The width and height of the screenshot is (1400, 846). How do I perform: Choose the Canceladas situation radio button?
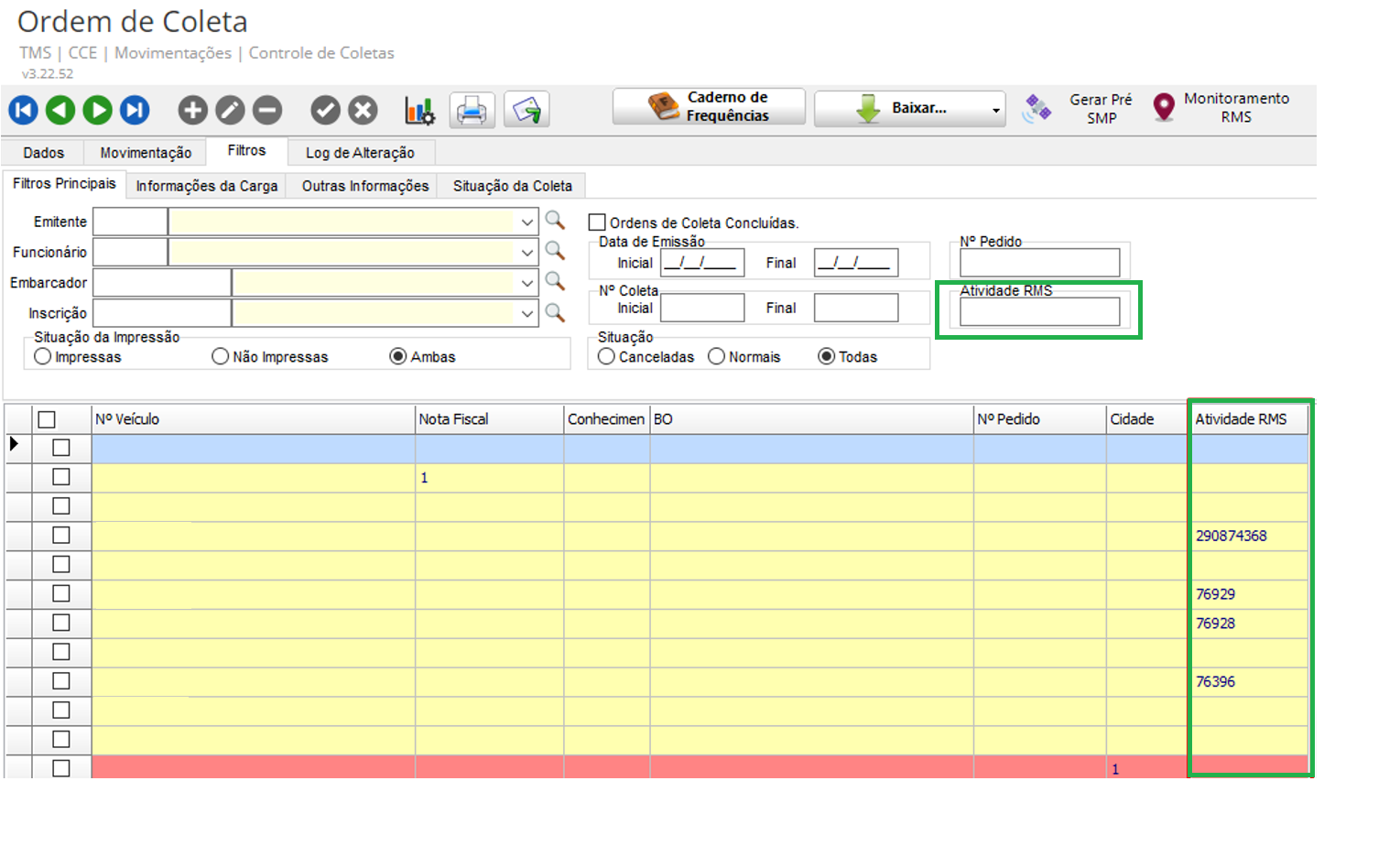[x=606, y=356]
